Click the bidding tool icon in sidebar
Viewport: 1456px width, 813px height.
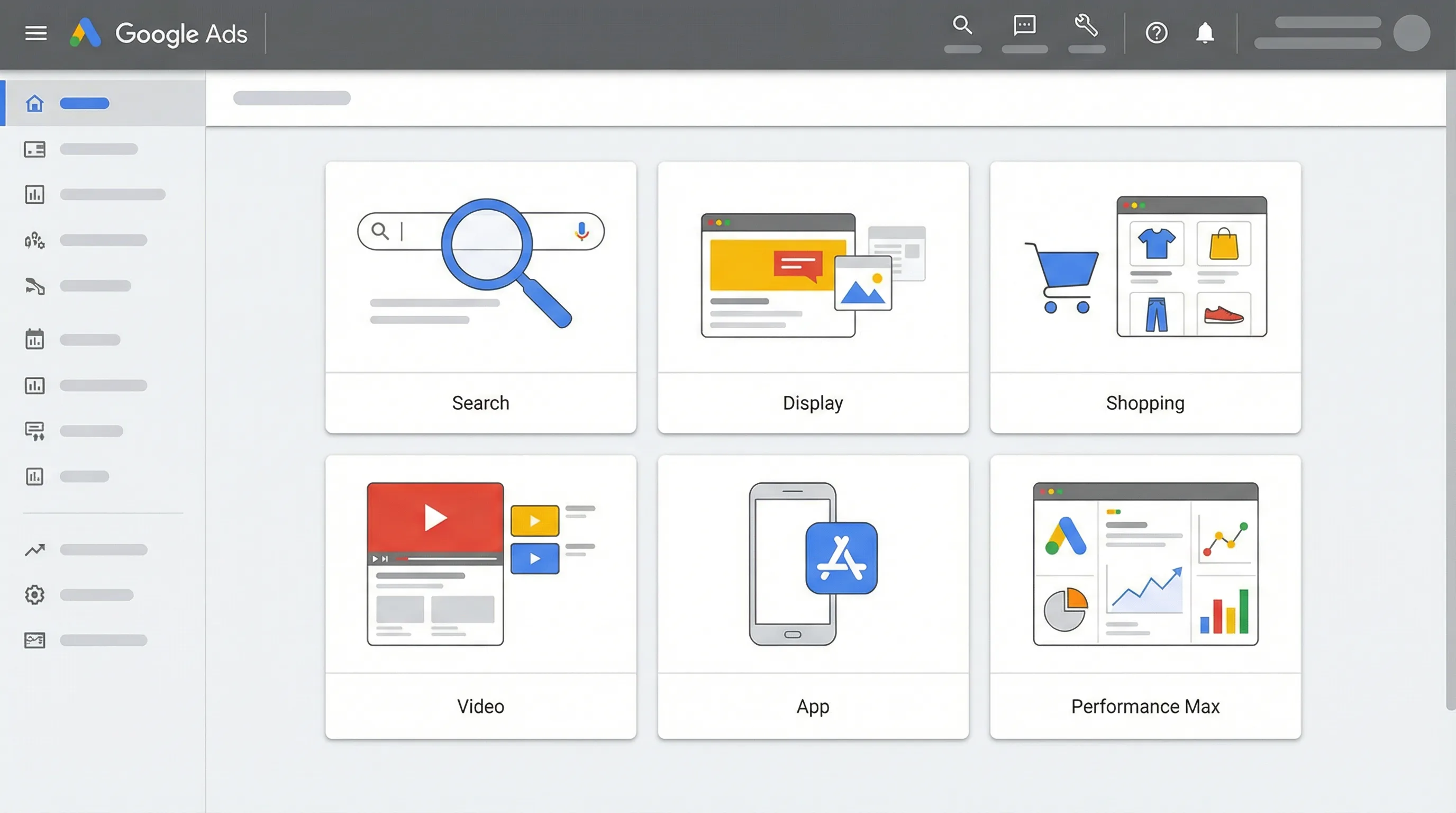34,286
